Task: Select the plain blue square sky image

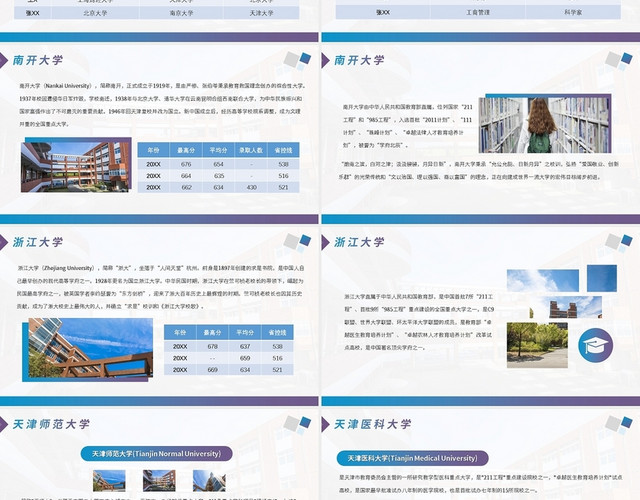Action: (602, 278)
